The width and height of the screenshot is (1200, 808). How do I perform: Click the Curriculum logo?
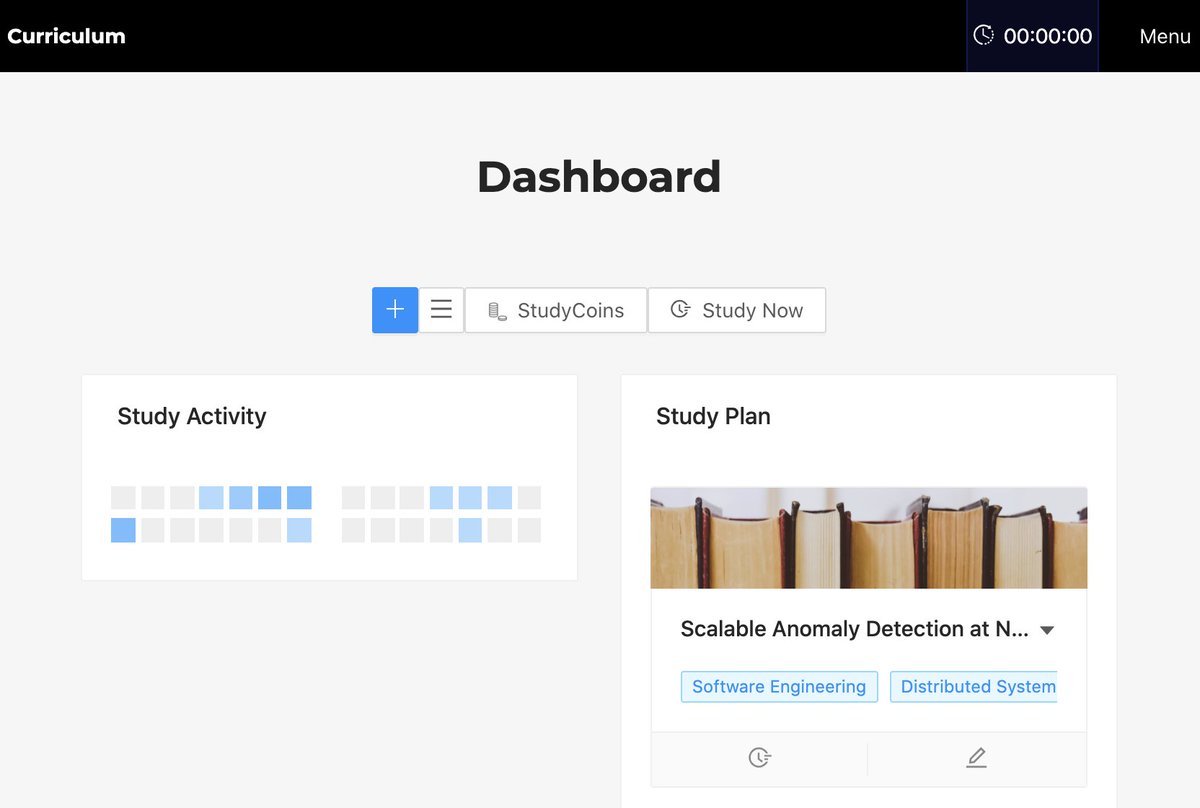click(66, 36)
